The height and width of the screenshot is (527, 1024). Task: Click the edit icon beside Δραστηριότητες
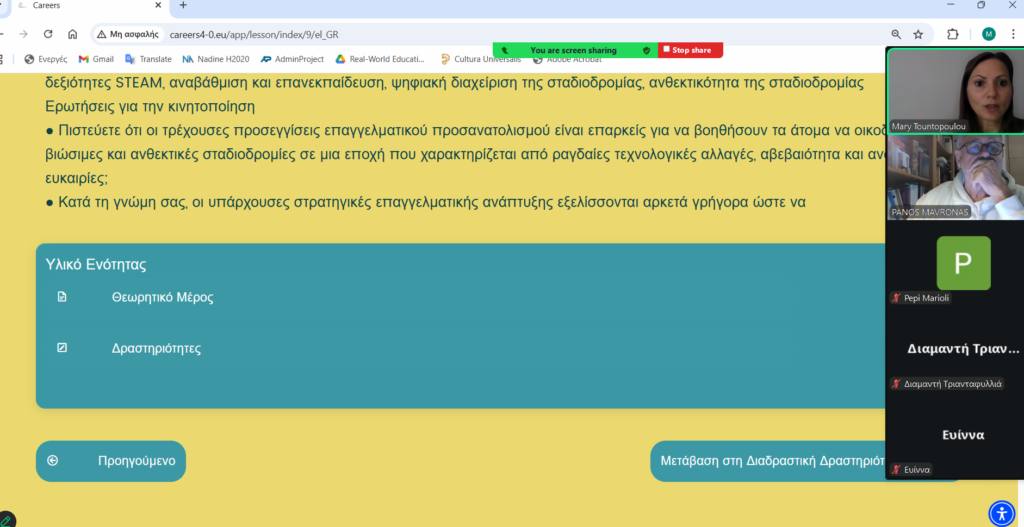point(62,348)
